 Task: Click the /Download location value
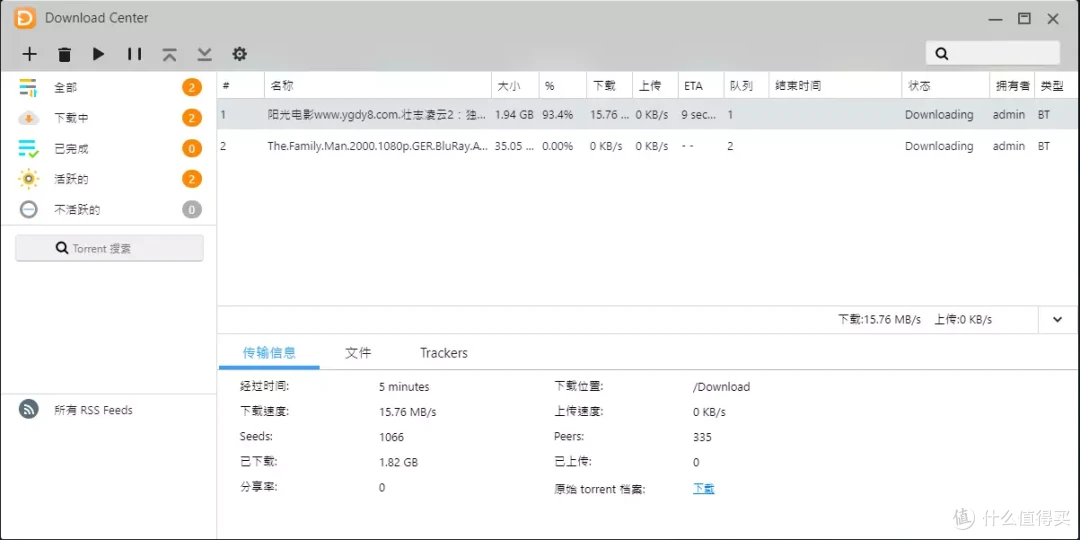721,387
